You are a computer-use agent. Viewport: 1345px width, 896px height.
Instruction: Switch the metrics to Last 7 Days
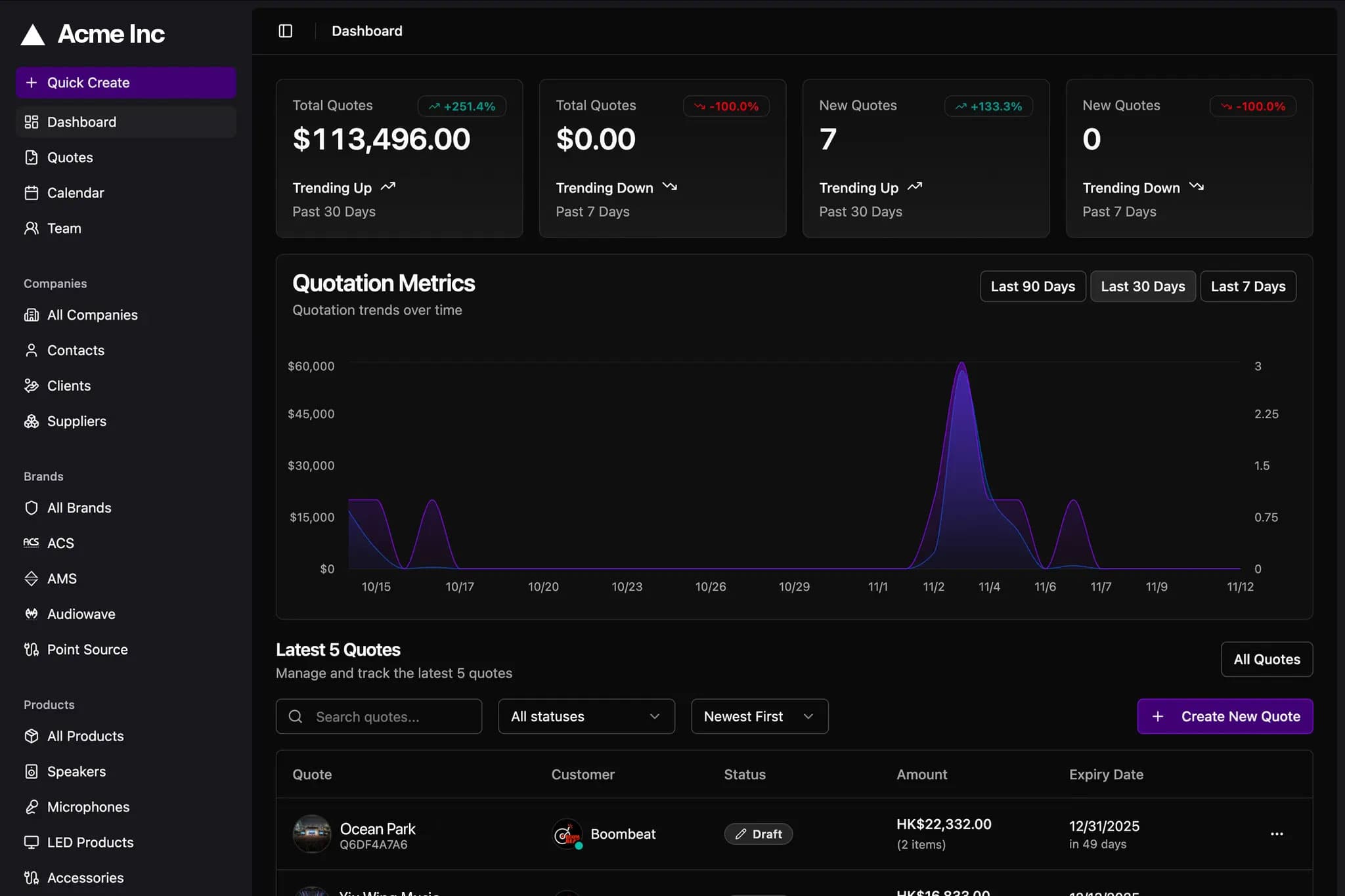[1247, 286]
